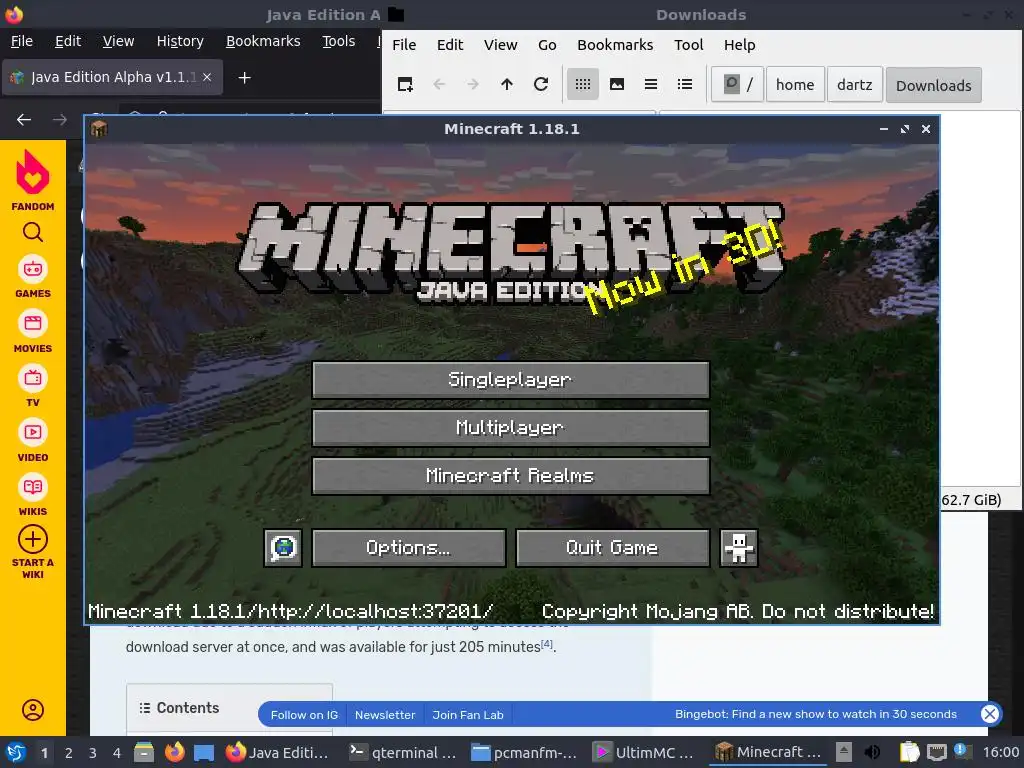Open Firefox File menu

point(22,41)
